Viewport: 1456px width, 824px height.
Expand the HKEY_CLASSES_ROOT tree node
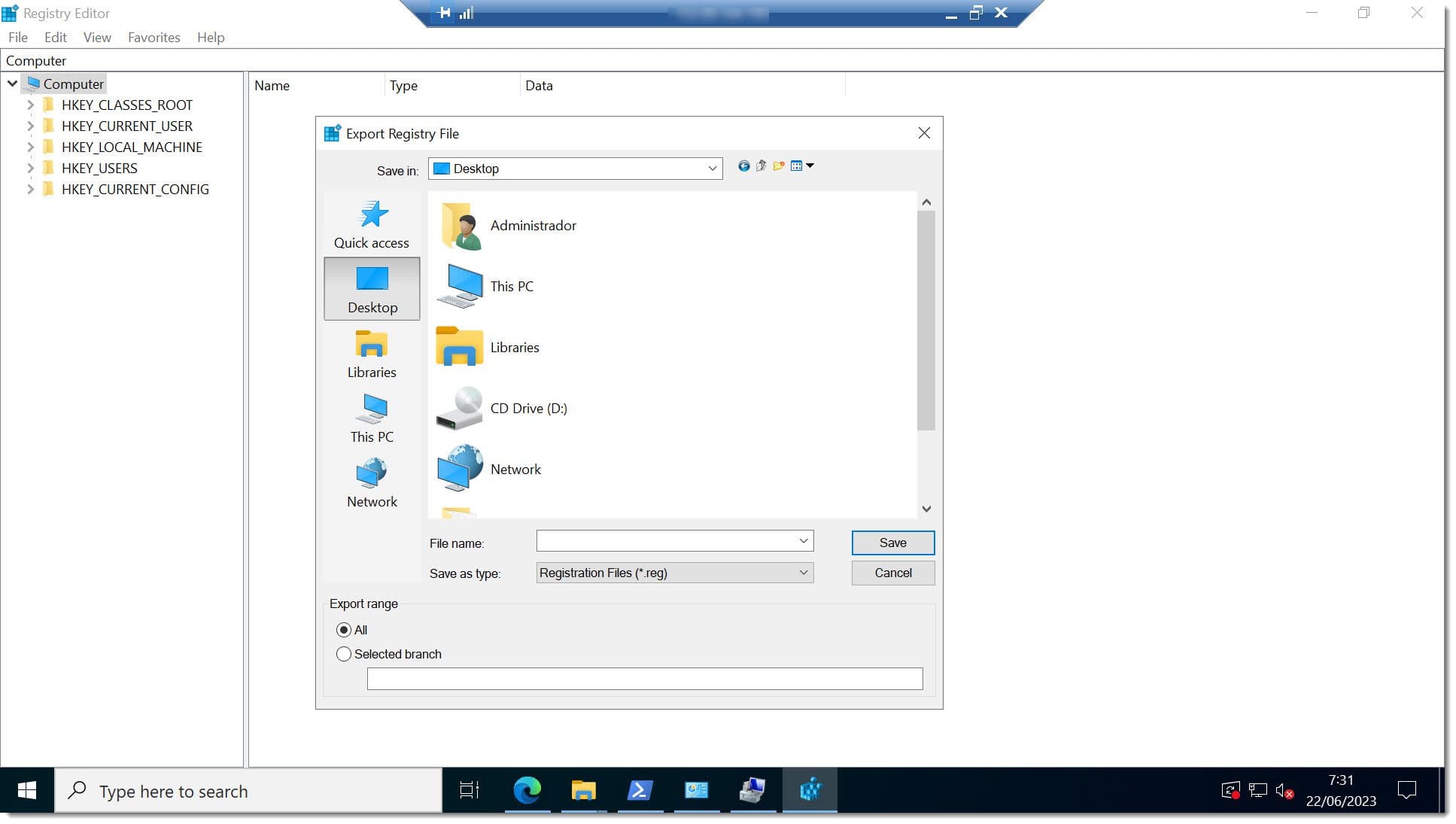(31, 104)
